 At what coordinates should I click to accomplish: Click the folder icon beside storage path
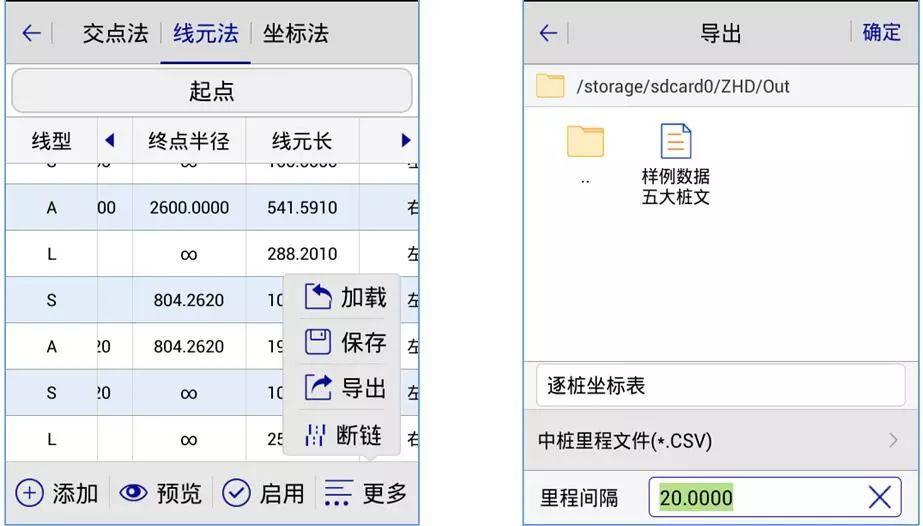(550, 86)
